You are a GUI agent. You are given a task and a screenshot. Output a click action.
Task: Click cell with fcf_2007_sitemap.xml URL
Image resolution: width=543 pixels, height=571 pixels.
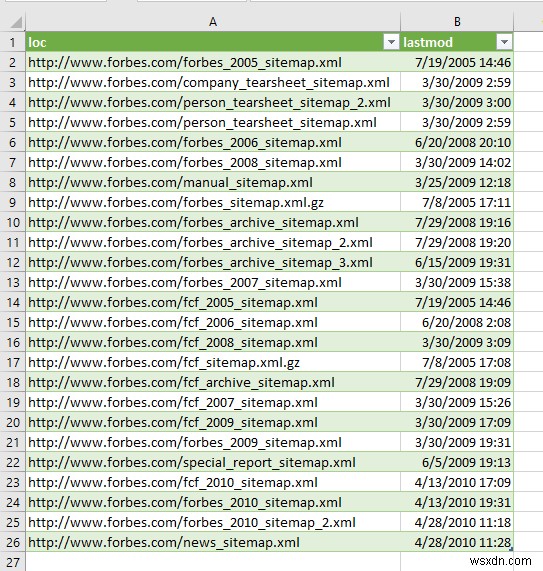tap(213, 402)
